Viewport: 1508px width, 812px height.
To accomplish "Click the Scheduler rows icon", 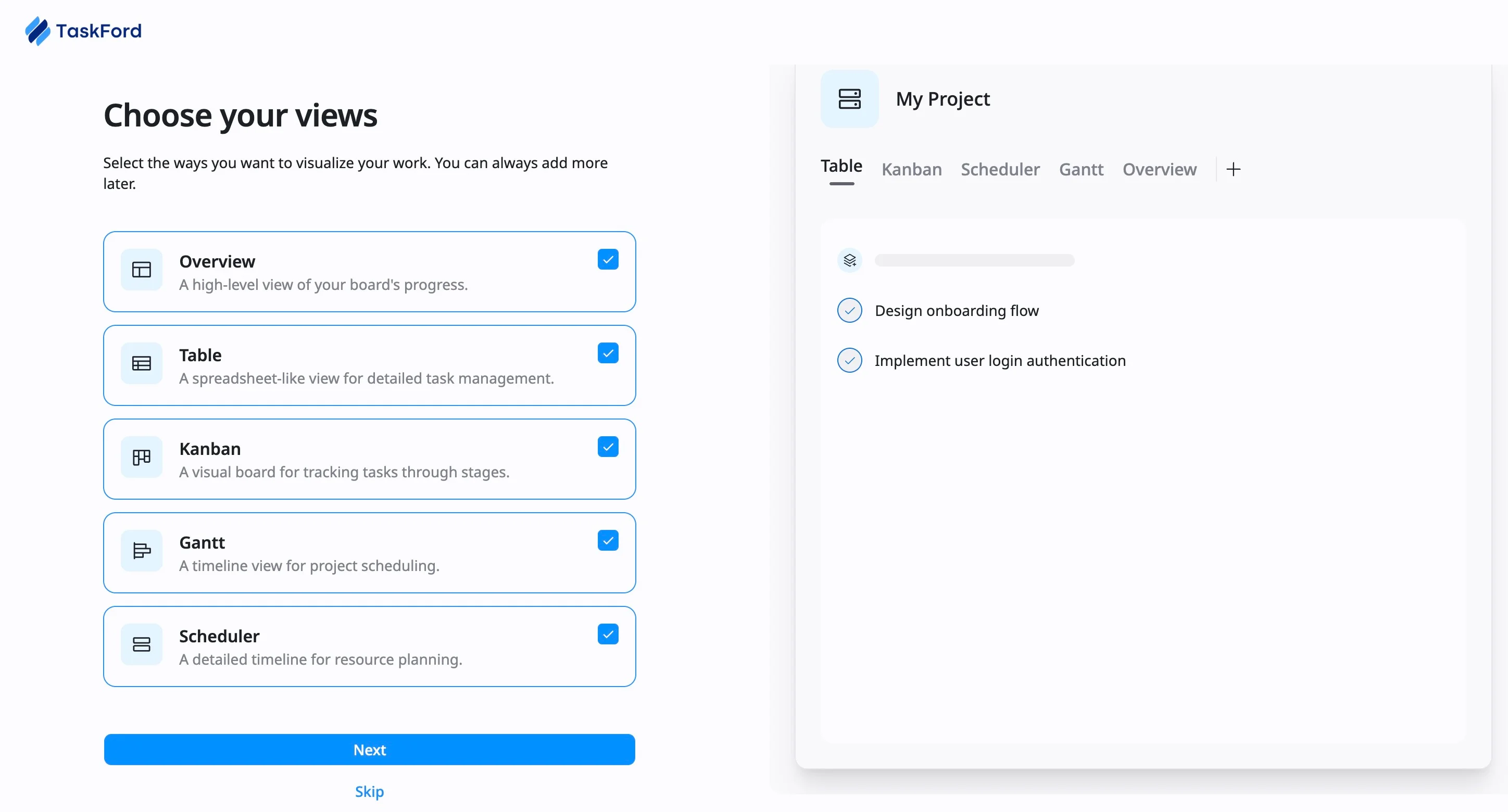I will [142, 644].
